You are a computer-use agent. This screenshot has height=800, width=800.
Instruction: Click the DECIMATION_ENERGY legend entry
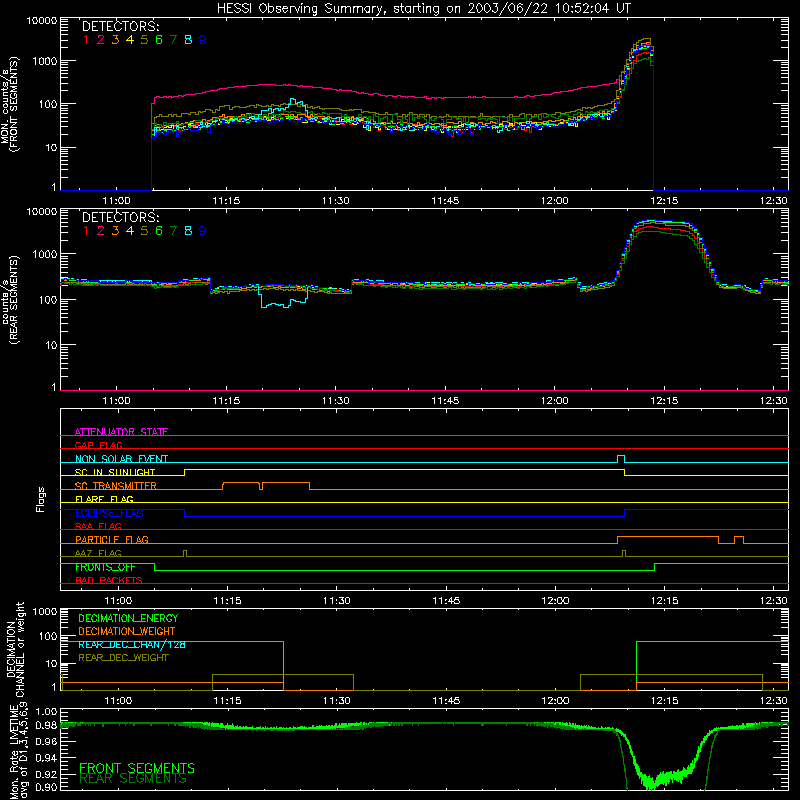pos(128,618)
